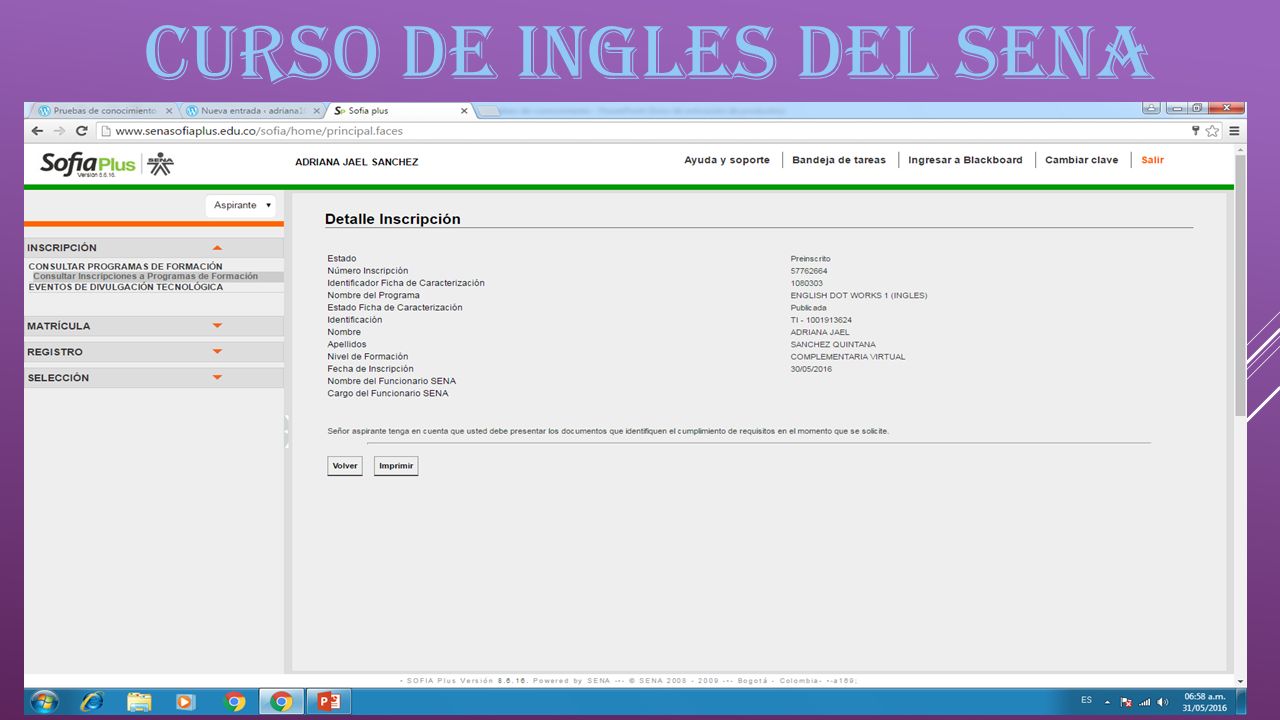
Task: Open the Chrome hamburger menu
Action: pos(1234,131)
